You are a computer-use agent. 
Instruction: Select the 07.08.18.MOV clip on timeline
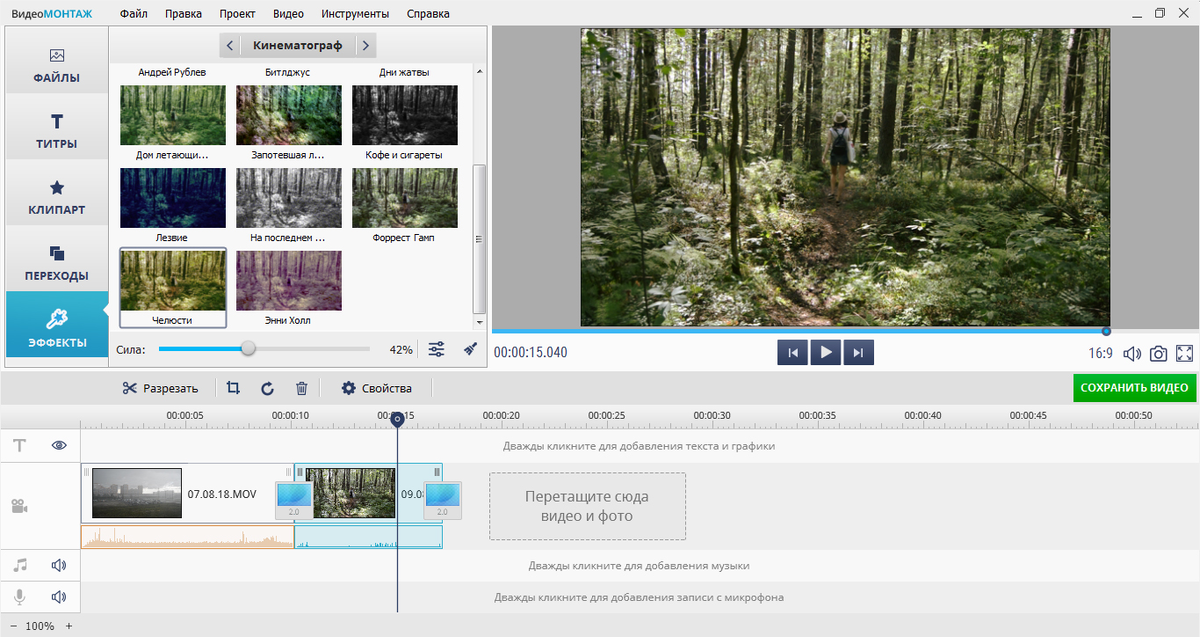(x=188, y=494)
